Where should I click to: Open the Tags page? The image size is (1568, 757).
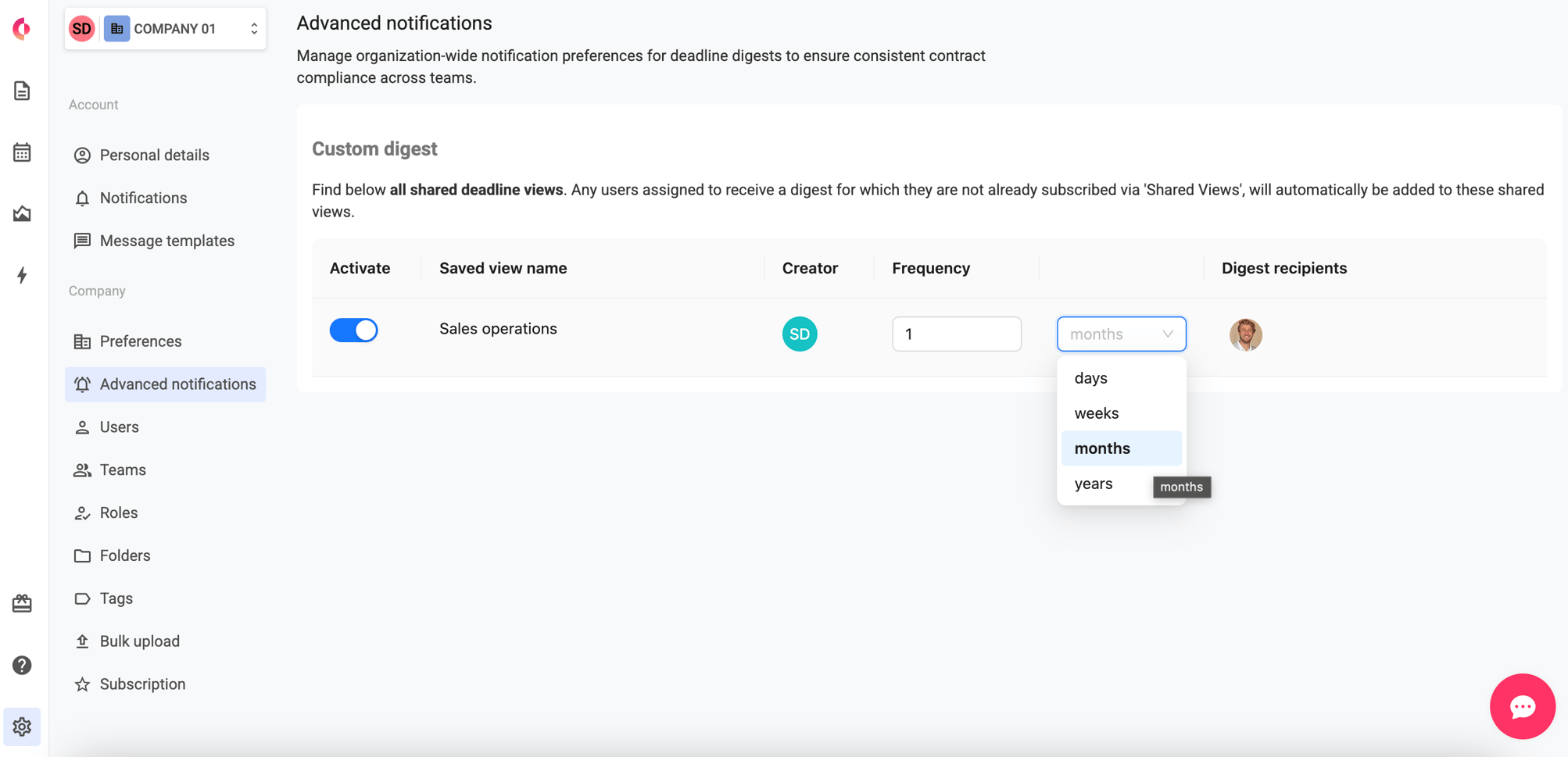(x=165, y=598)
